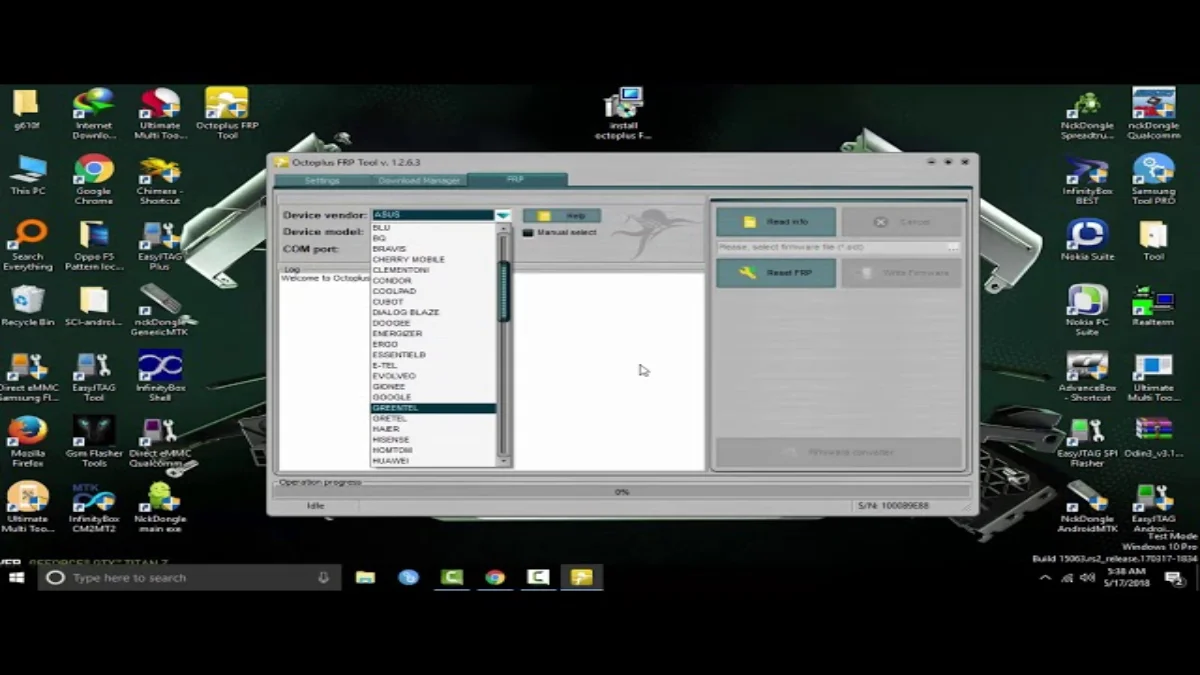Image resolution: width=1200 pixels, height=675 pixels.
Task: Open Search Everything desktop icon
Action: point(27,246)
